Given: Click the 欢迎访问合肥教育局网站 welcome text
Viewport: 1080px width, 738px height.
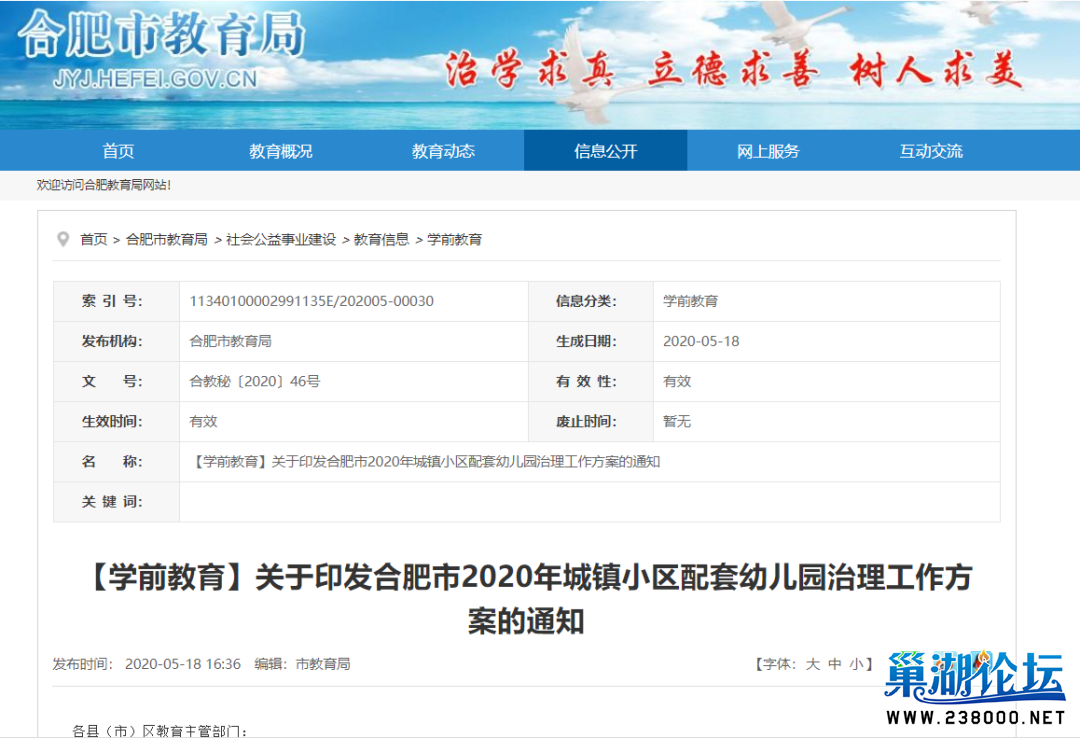Looking at the screenshot, I should 104,185.
